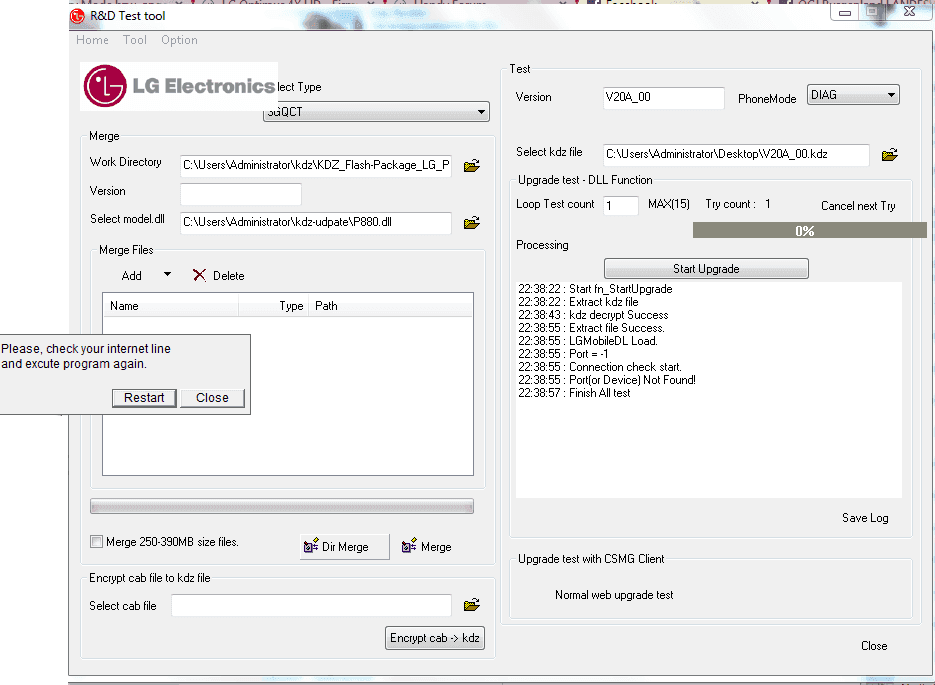The height and width of the screenshot is (685, 935).
Task: Click the Select model.dll path field
Action: coord(315,222)
